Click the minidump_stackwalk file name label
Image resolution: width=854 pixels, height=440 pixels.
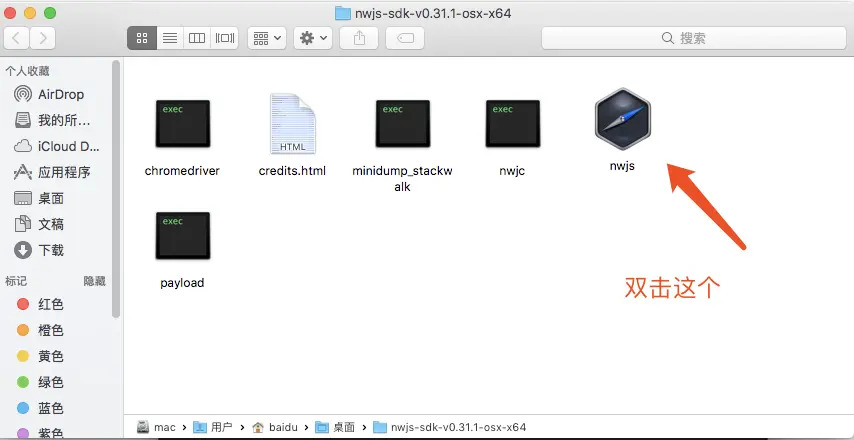[402, 179]
